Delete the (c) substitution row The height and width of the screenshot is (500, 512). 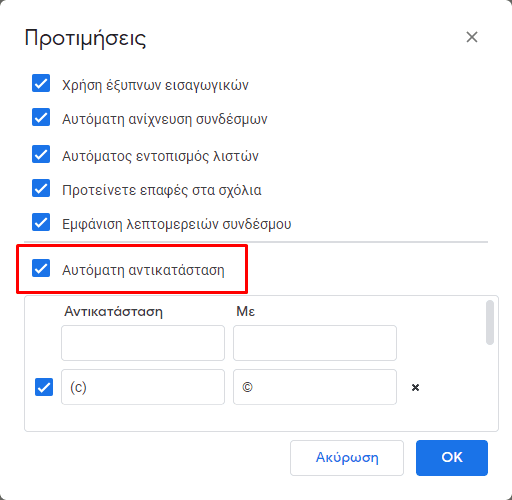(415, 387)
